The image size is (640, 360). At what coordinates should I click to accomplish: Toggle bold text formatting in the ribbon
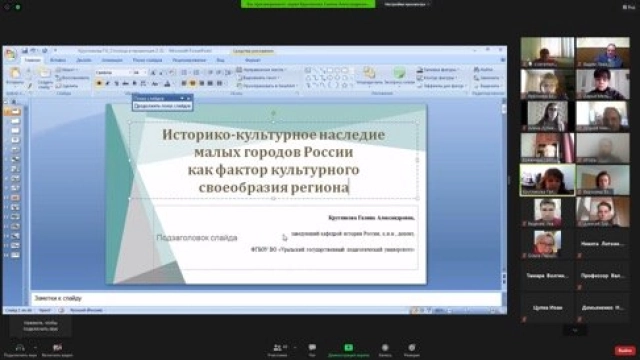99,83
